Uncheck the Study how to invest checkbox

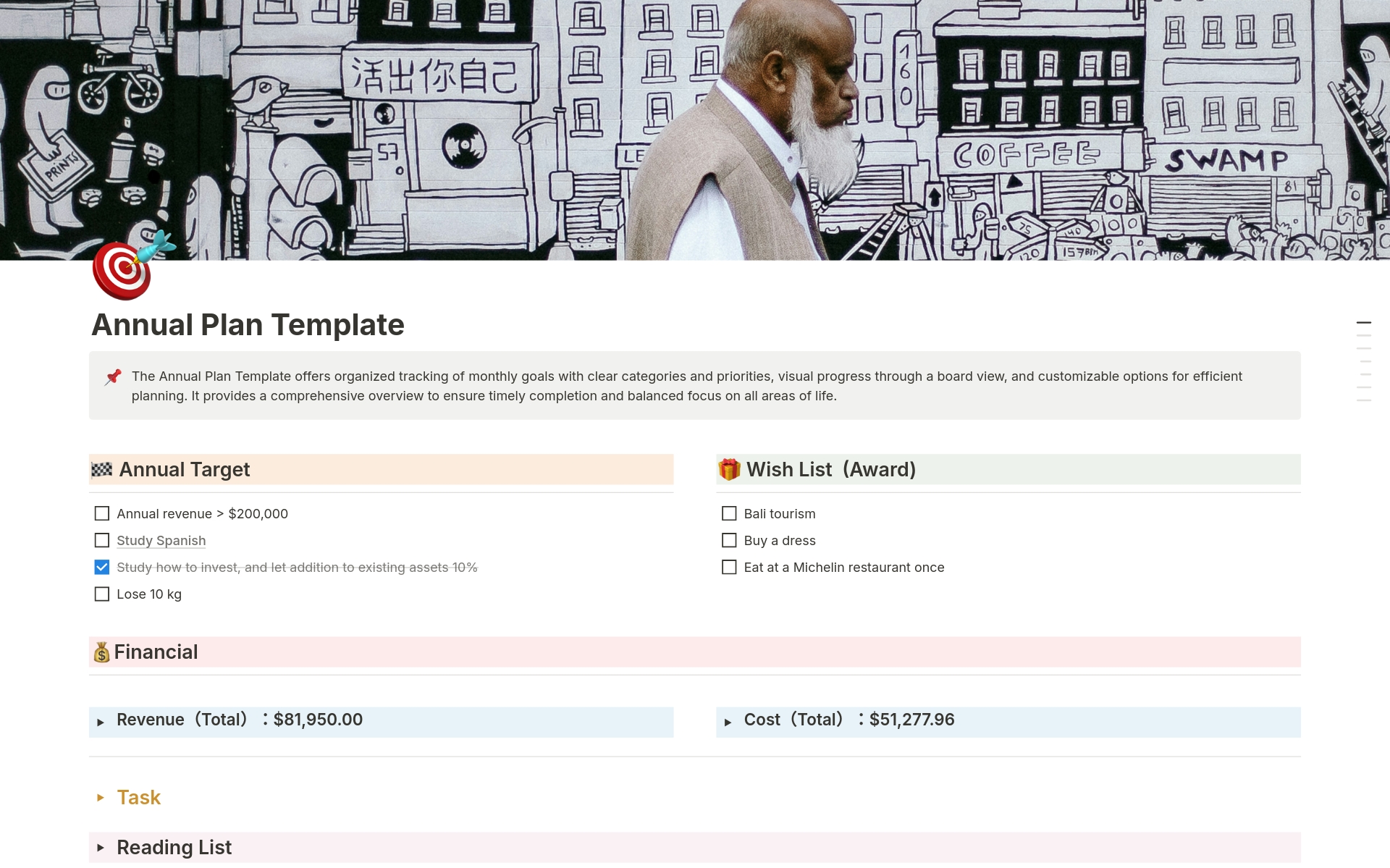point(102,568)
